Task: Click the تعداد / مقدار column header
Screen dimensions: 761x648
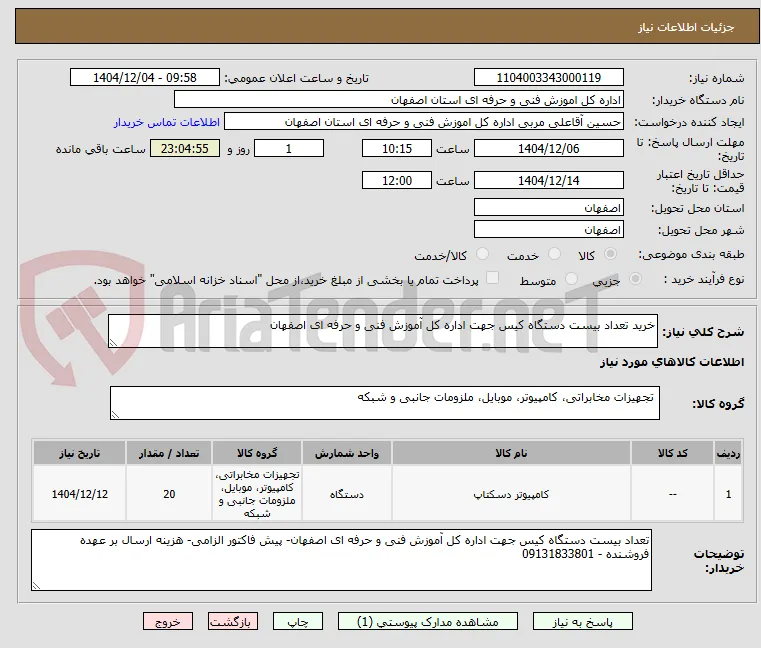Action: pos(169,453)
